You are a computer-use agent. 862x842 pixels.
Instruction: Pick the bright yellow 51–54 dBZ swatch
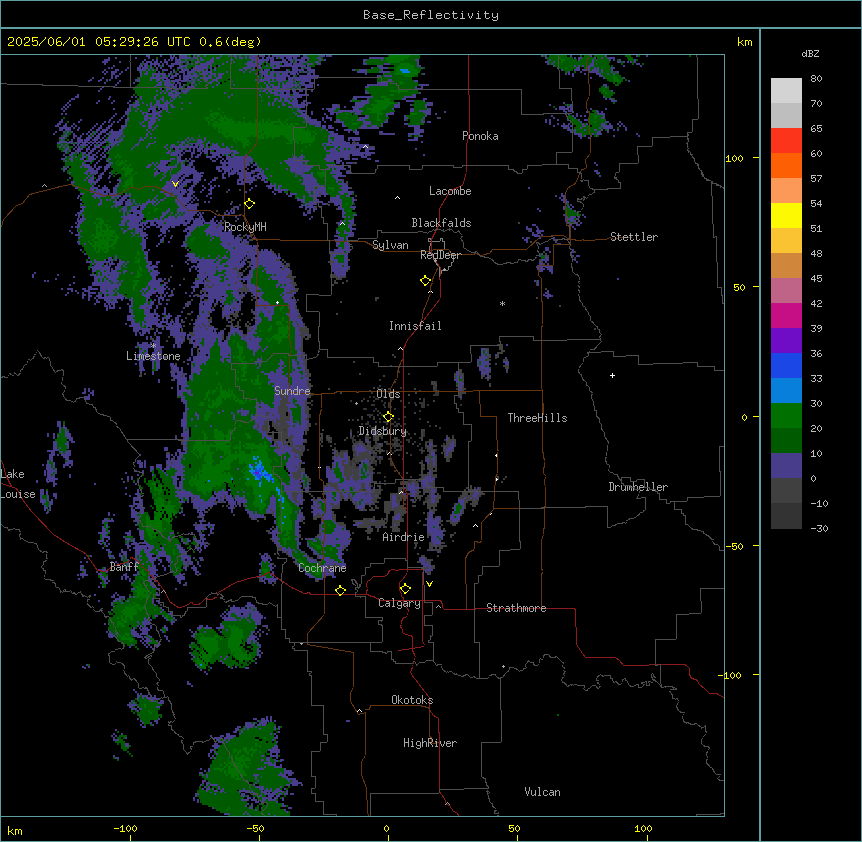[x=786, y=215]
